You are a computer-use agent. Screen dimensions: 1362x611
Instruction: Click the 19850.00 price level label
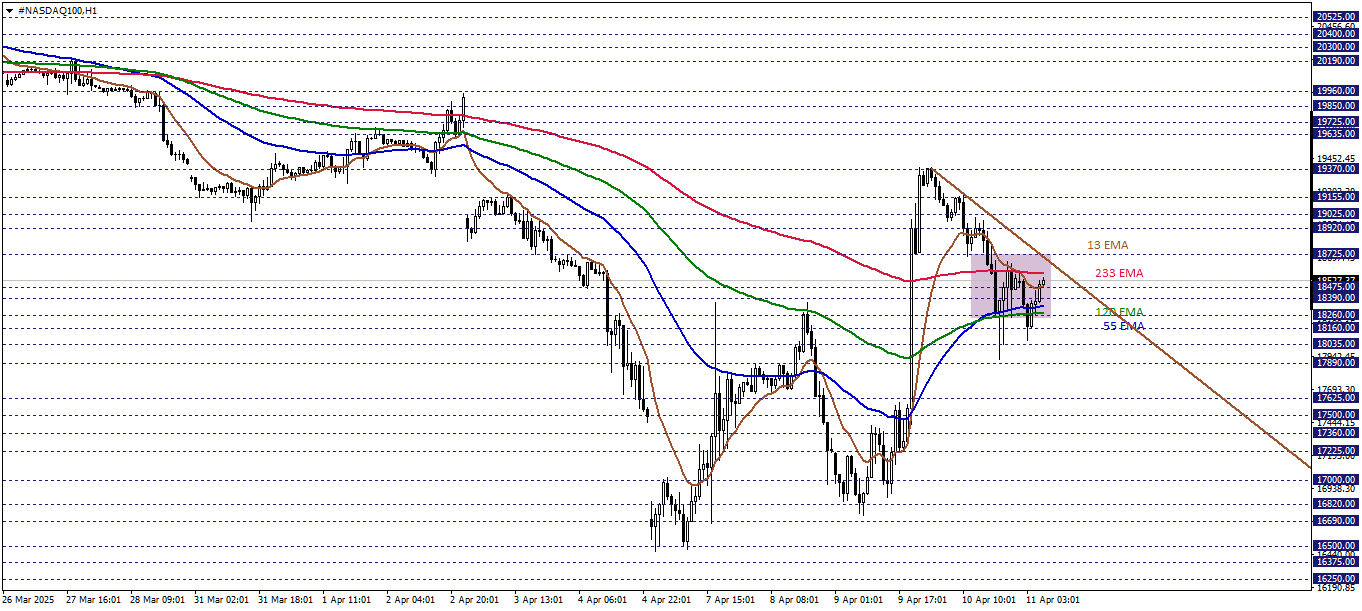coord(1337,105)
